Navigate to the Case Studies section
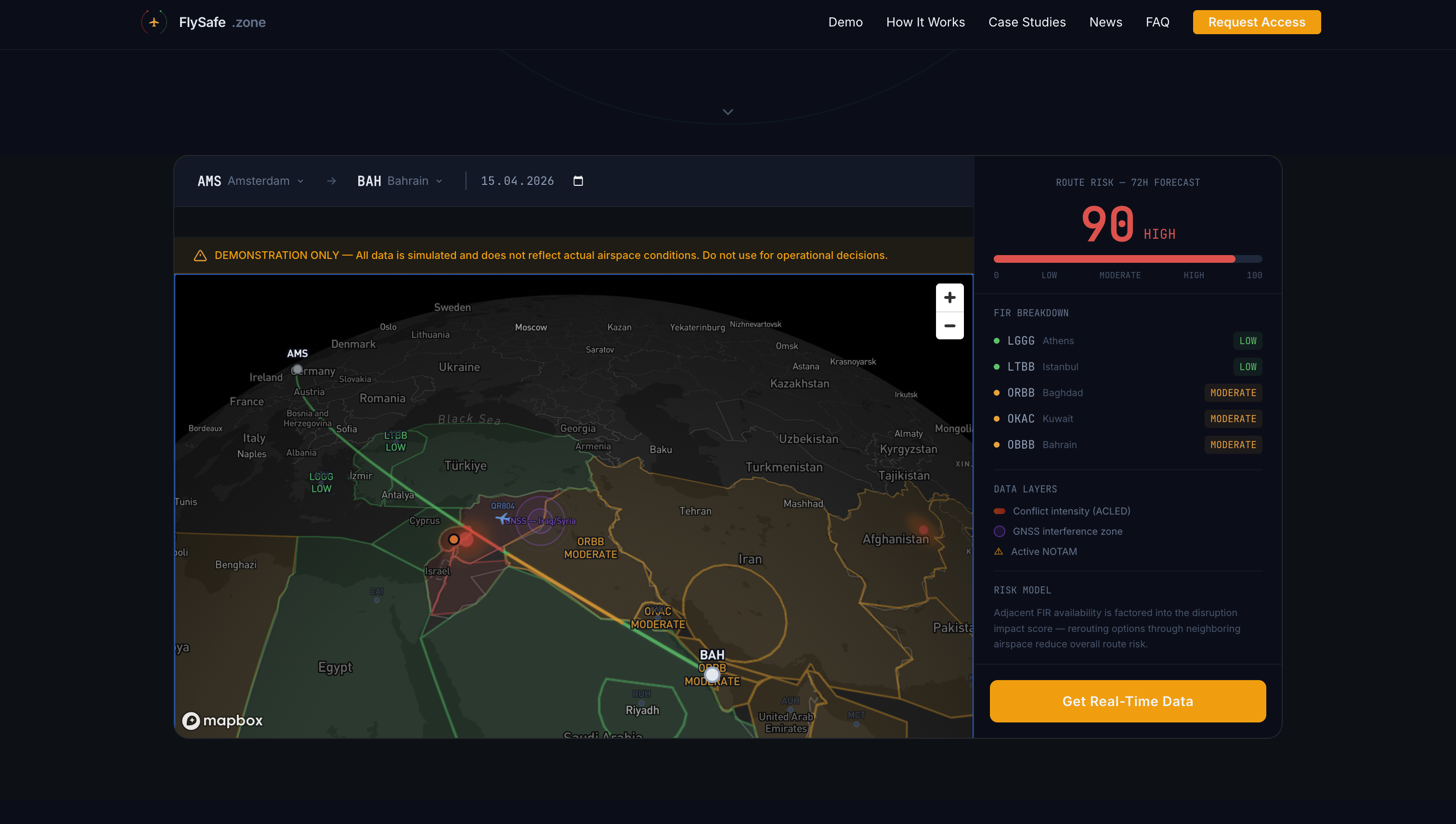The height and width of the screenshot is (824, 1456). (1027, 22)
